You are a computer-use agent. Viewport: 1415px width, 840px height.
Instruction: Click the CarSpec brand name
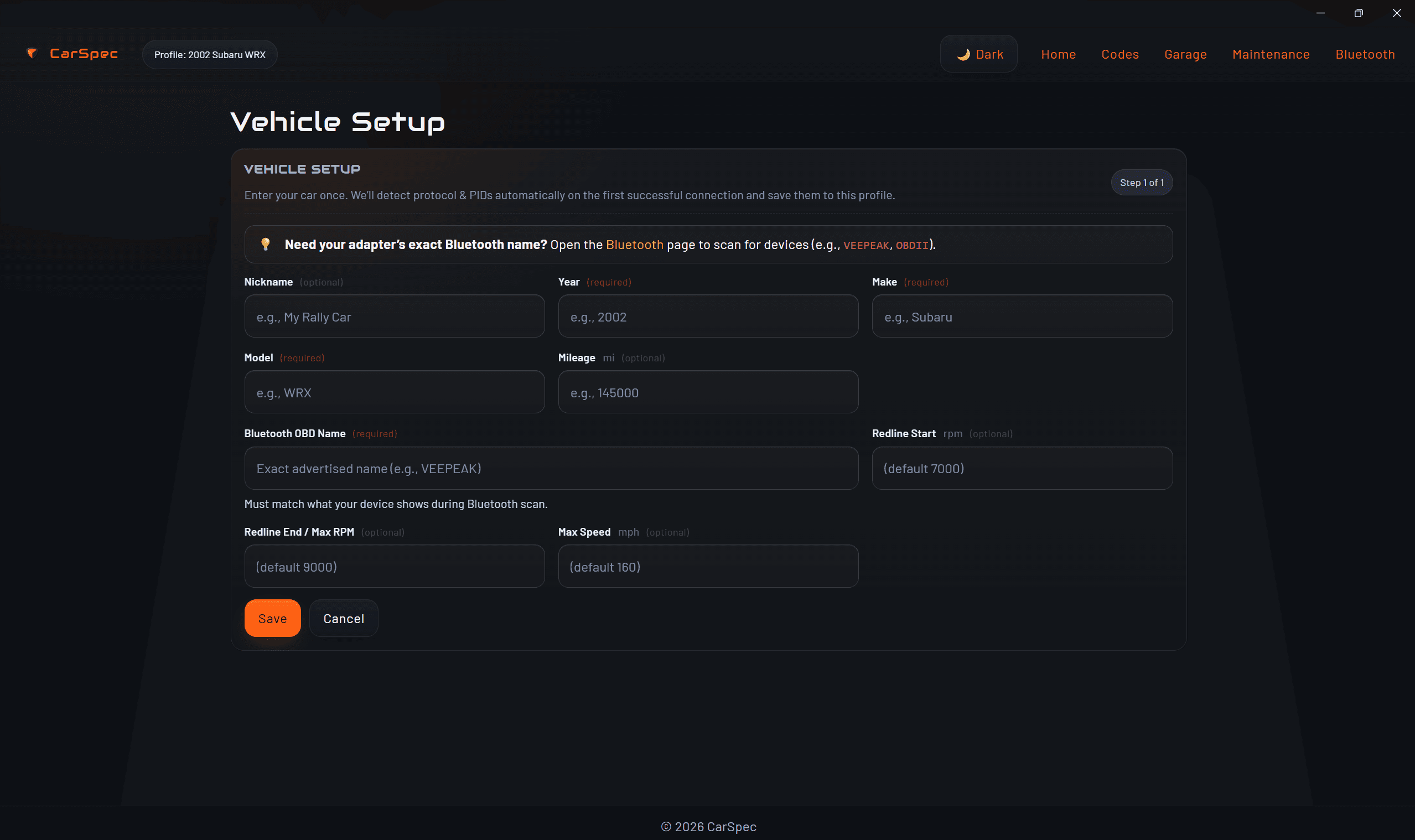84,54
